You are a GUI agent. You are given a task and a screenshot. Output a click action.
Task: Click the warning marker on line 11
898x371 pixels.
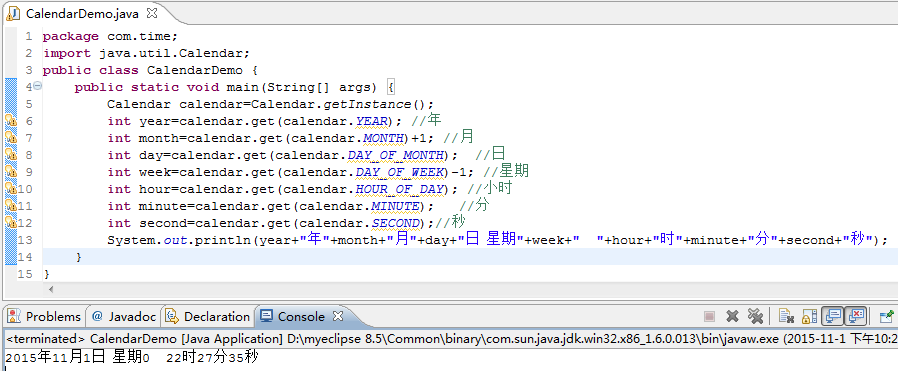pyautogui.click(x=11, y=205)
